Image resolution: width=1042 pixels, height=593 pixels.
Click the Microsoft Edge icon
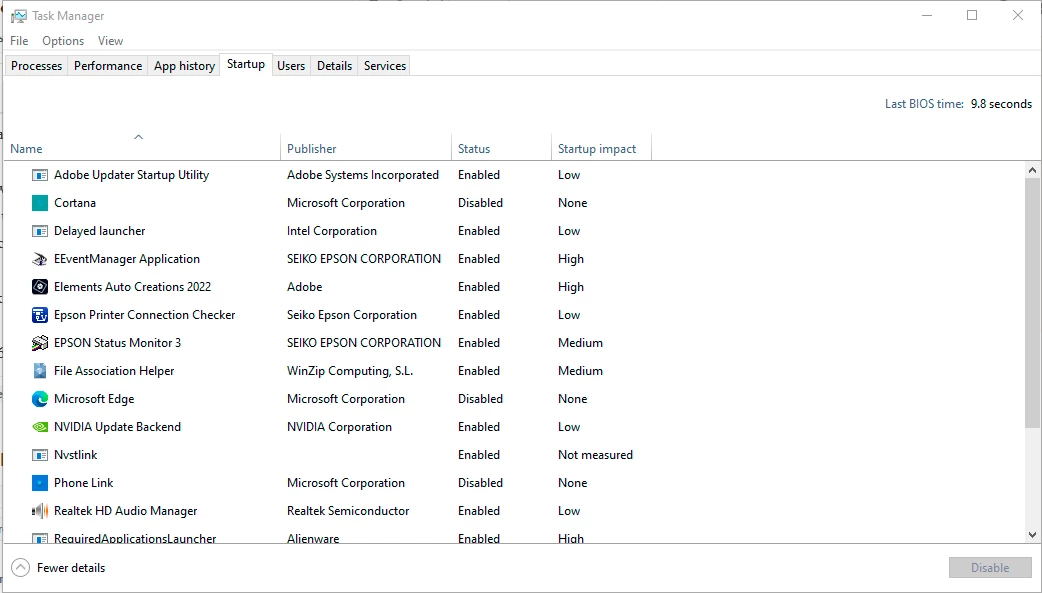tap(40, 399)
